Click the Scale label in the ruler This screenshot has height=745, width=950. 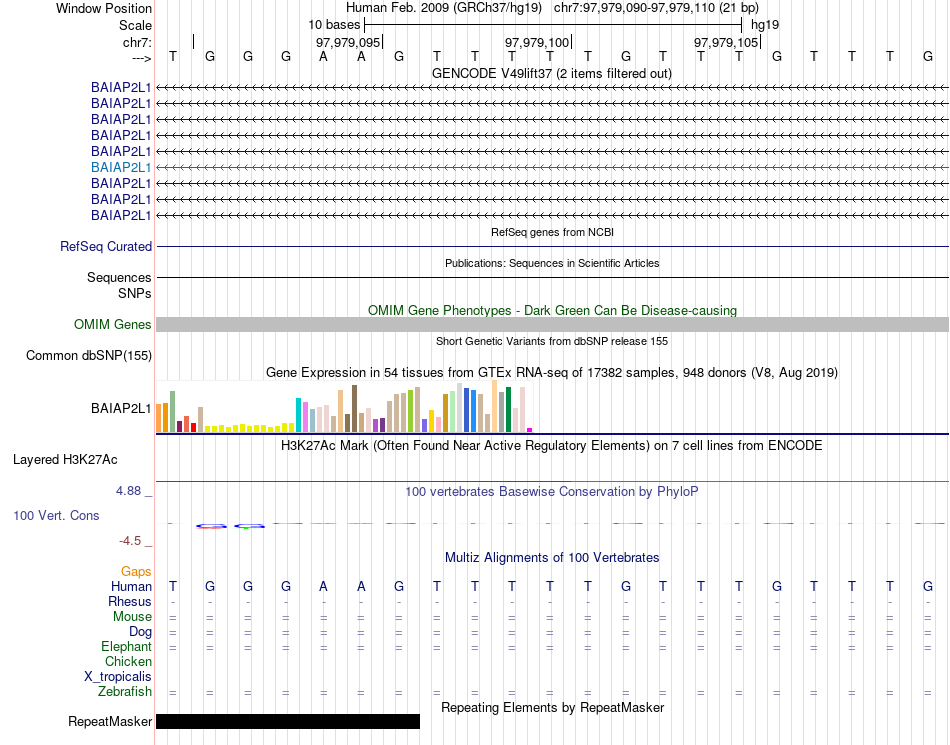(x=135, y=25)
